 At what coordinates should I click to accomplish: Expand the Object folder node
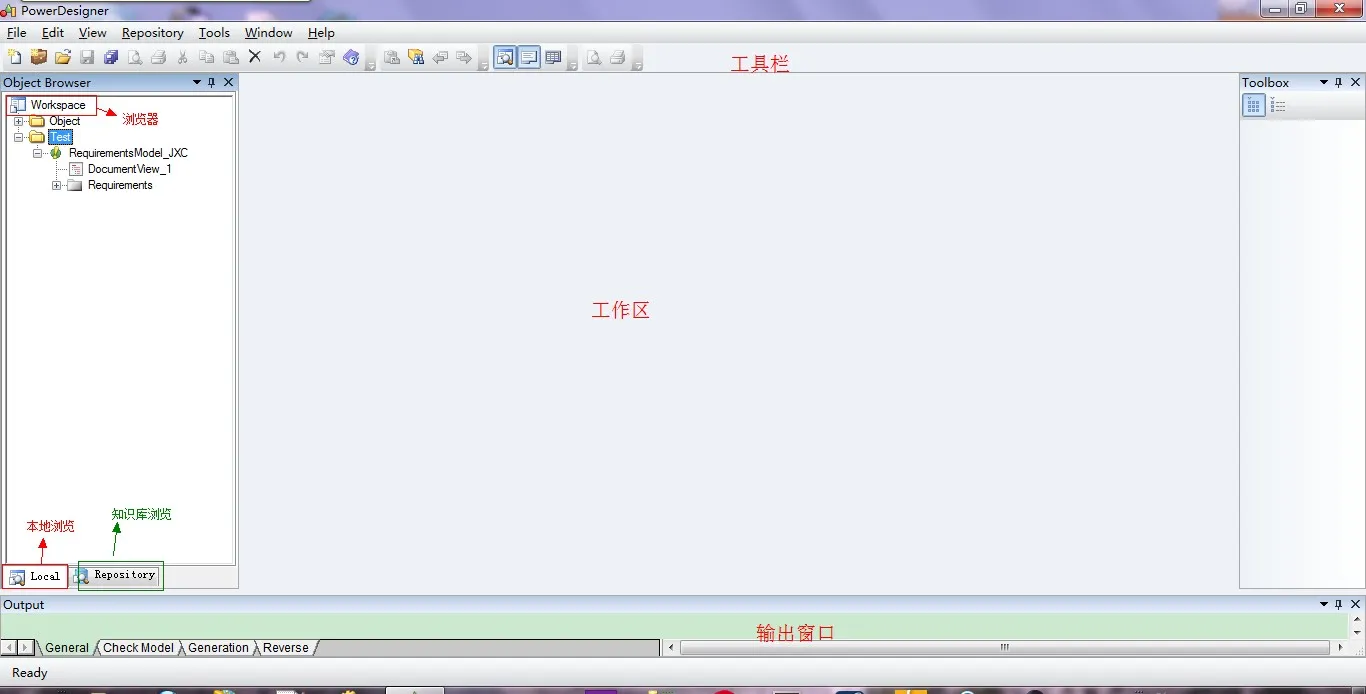(x=18, y=121)
